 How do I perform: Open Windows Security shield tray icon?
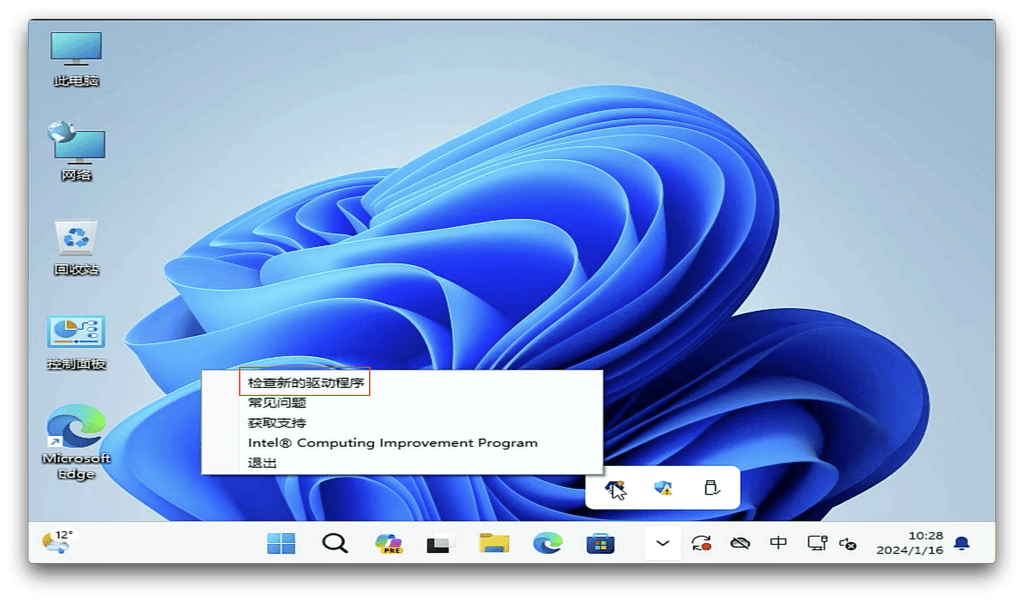tap(662, 488)
